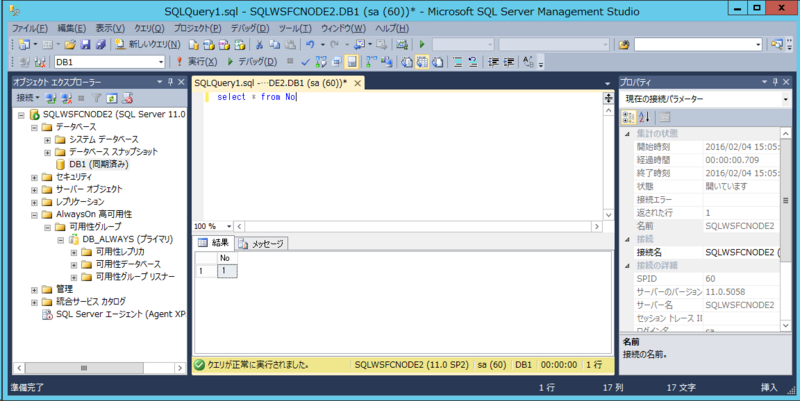The width and height of the screenshot is (800, 401).
Task: Expand the 管理 folder
Action: 34,290
